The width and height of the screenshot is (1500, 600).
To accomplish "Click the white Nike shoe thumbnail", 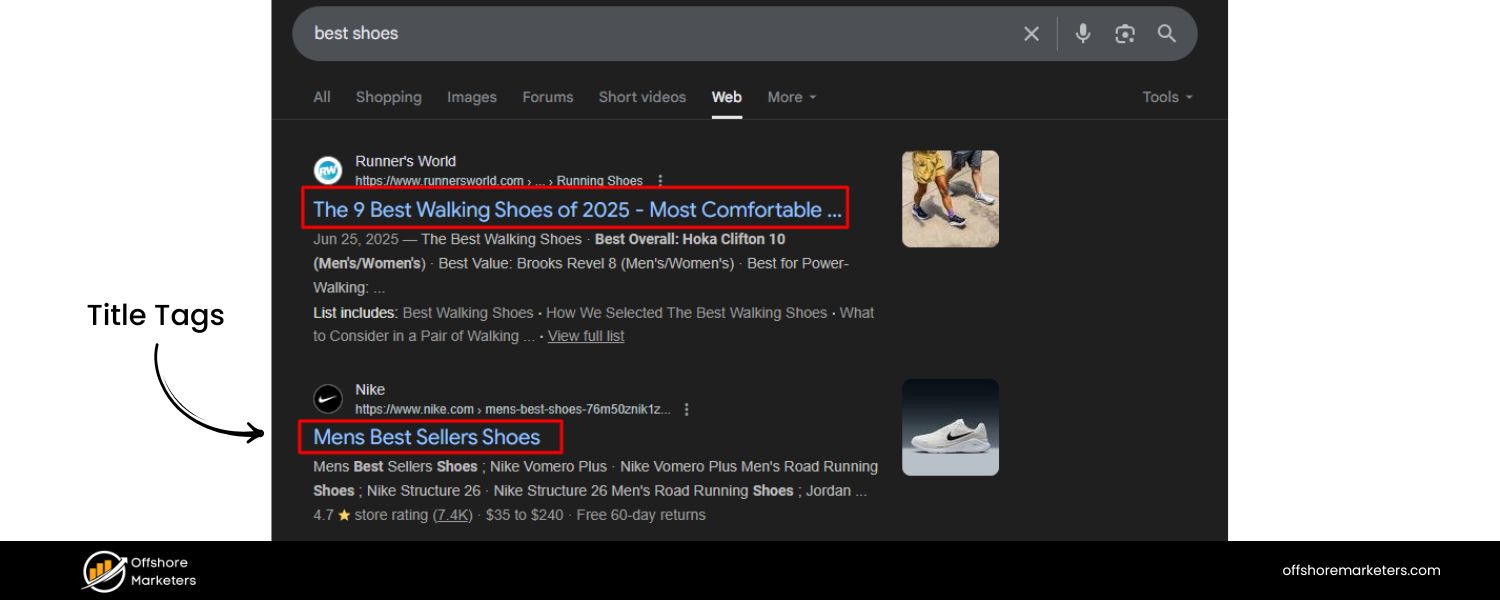I will point(950,427).
